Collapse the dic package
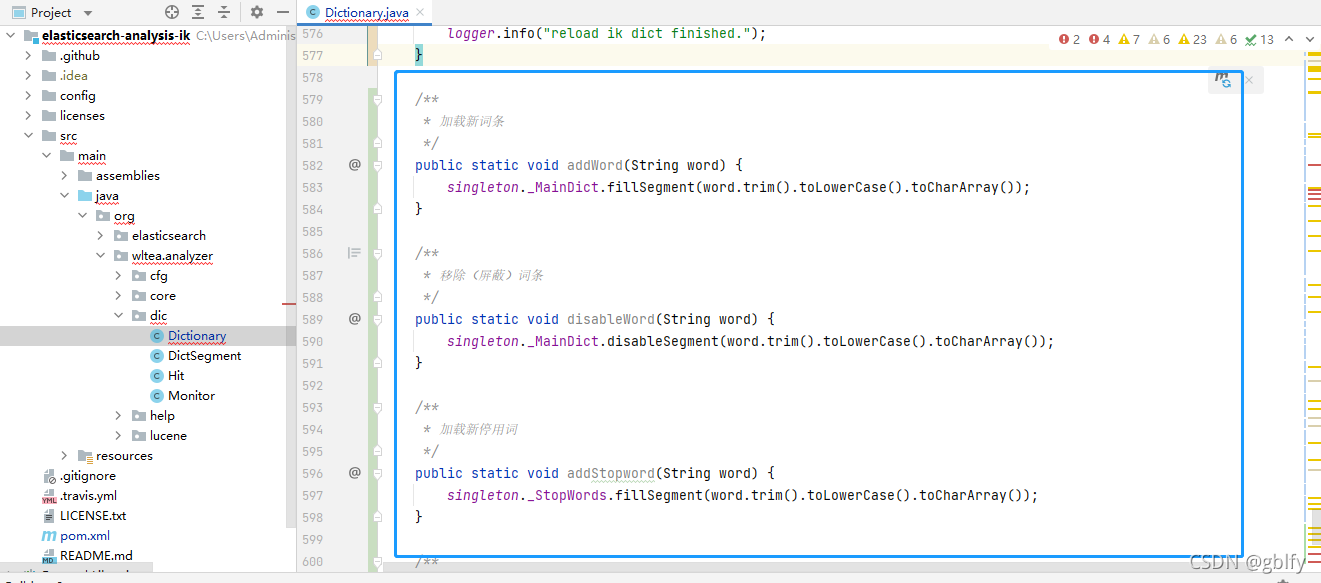The width and height of the screenshot is (1321, 583). coord(118,316)
